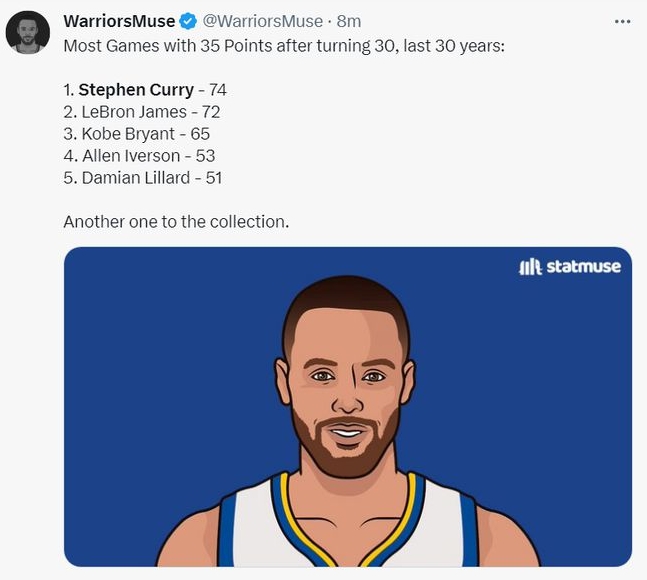The image size is (647, 580).
Task: Click the statmuse wordmark in the image
Action: click(584, 266)
